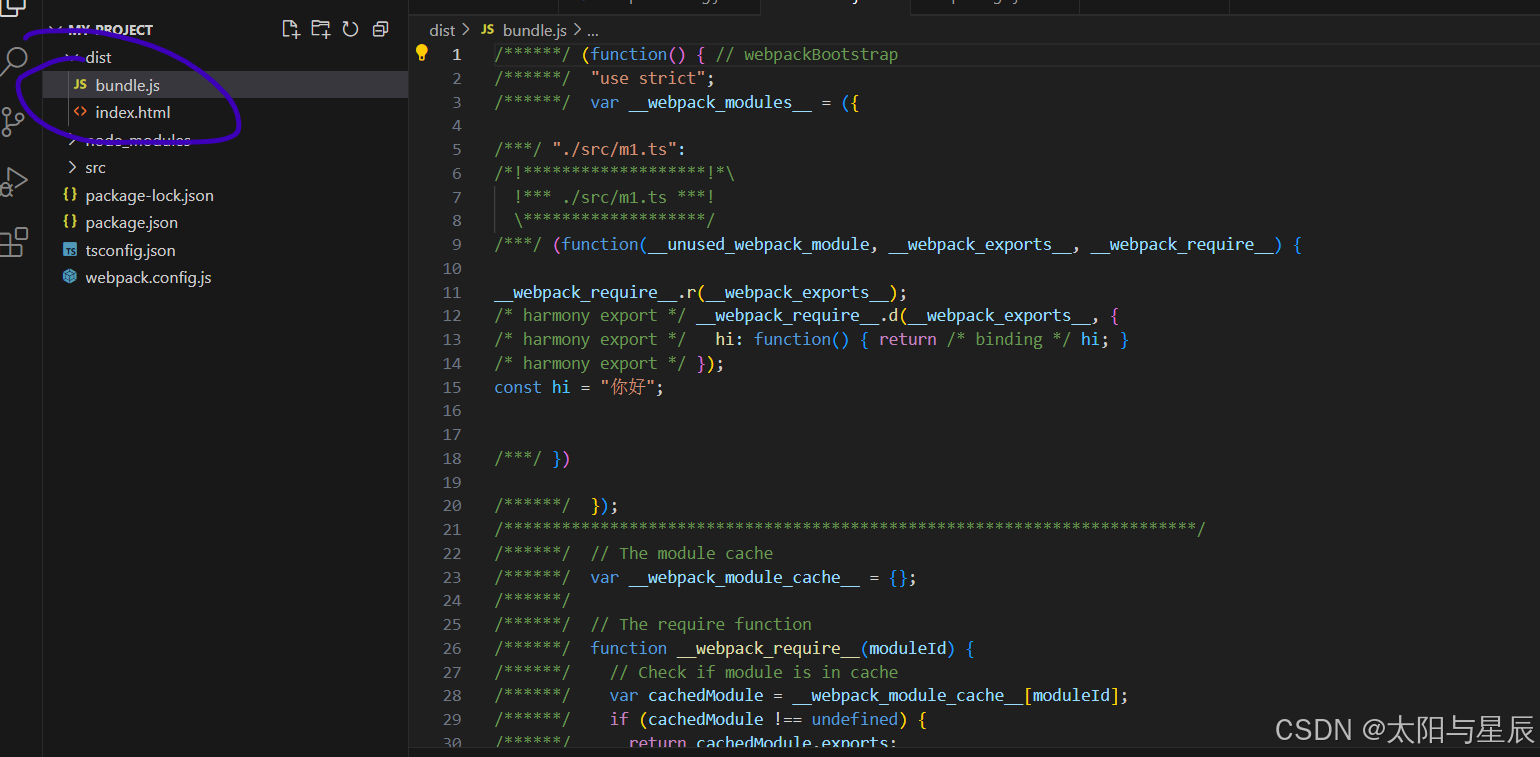
Task: Open webpack.config.js file
Action: click(148, 278)
